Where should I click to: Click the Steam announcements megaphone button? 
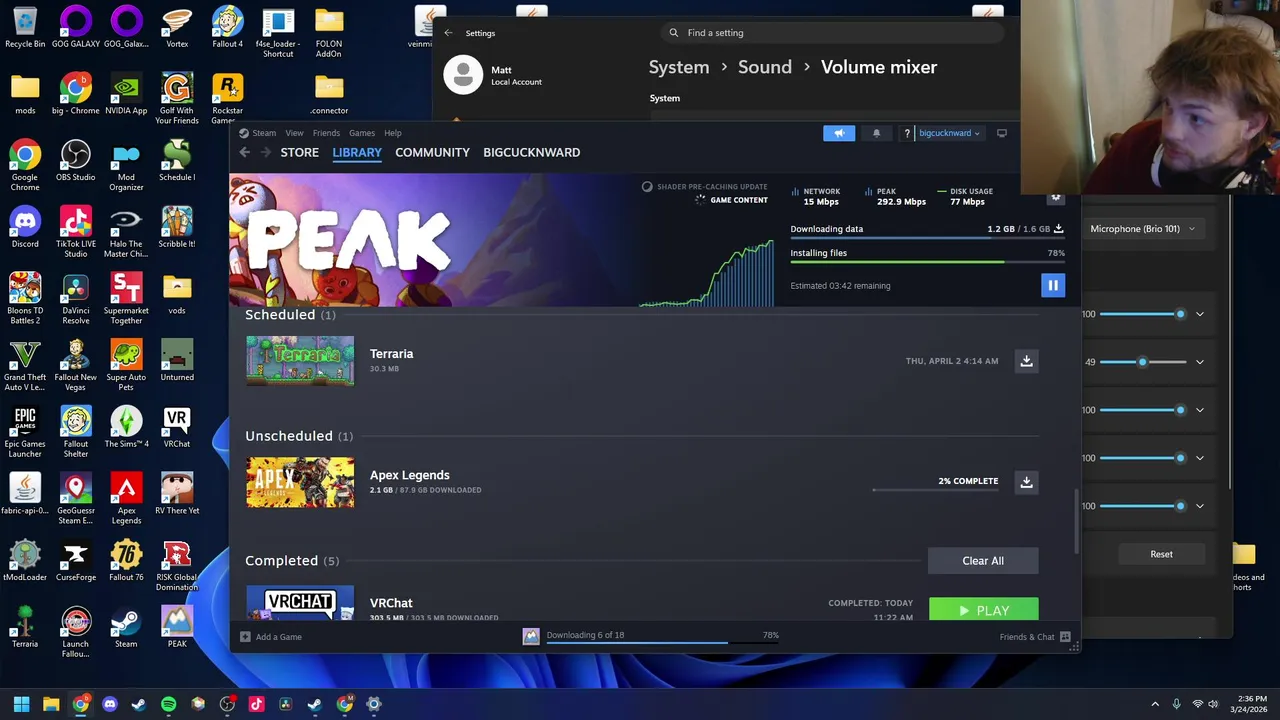839,133
